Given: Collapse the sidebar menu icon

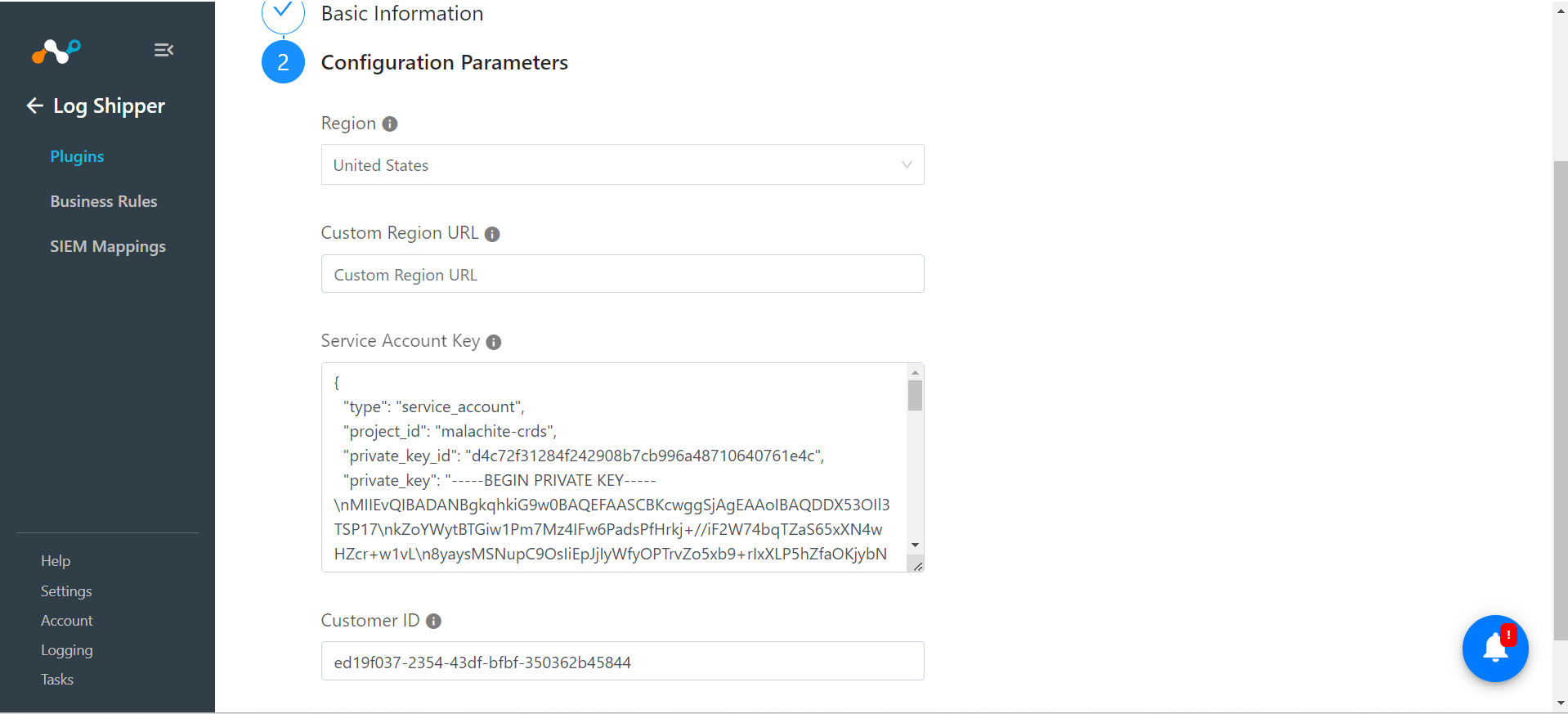Looking at the screenshot, I should (x=164, y=50).
